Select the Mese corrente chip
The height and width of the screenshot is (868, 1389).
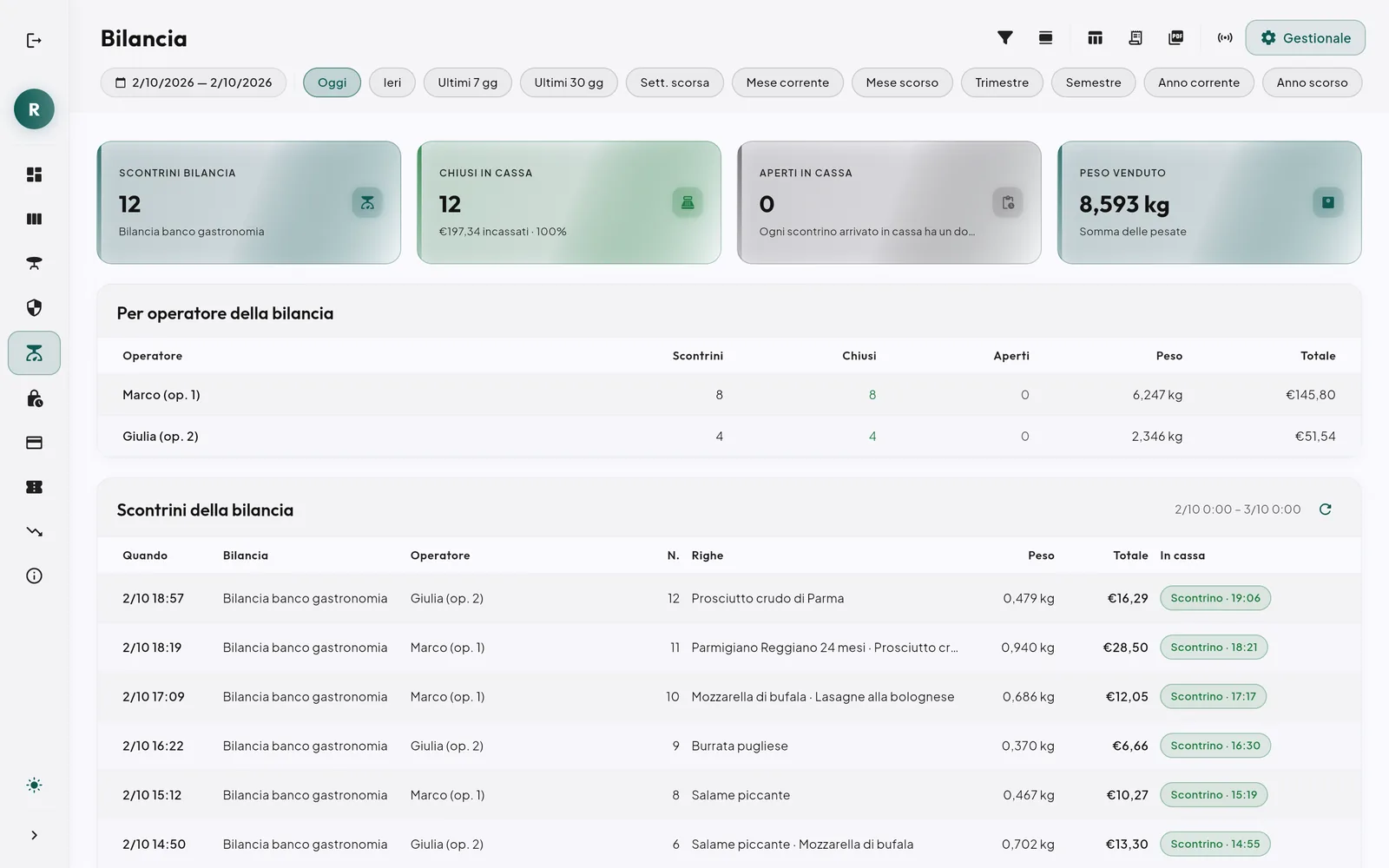tap(787, 82)
